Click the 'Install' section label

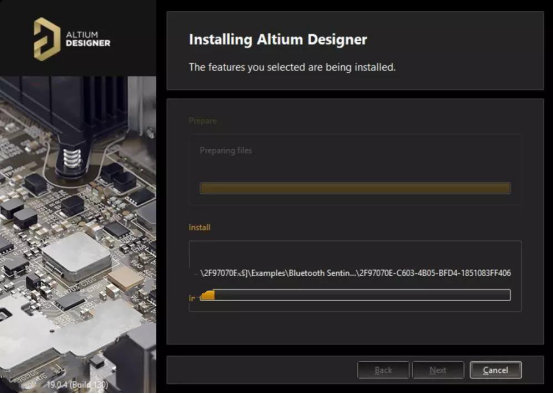[200, 228]
